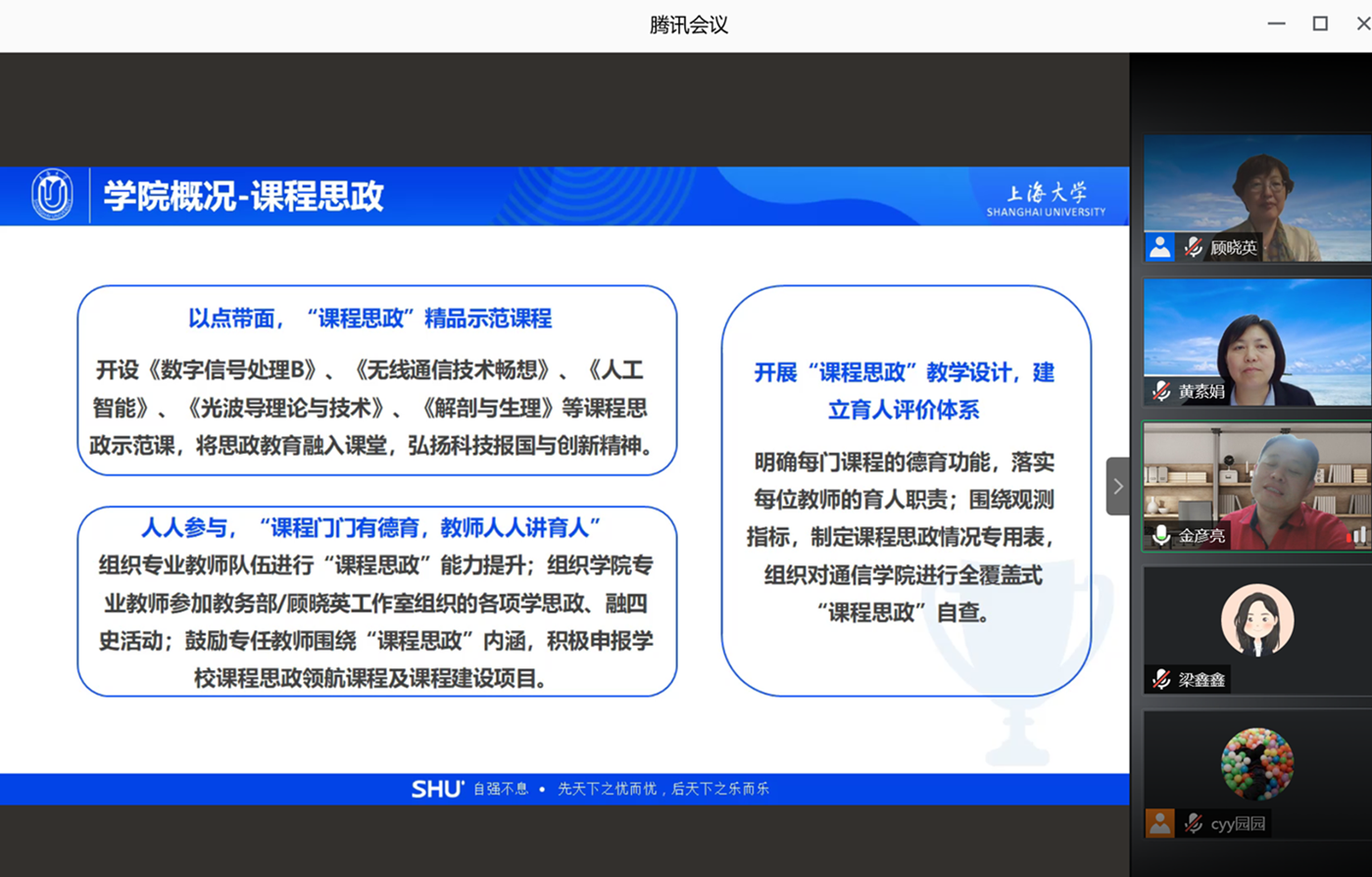Click heading 人人参与，“课程门门有德育，教师人人讲育人”
The width and height of the screenshot is (1372, 877).
click(x=370, y=528)
